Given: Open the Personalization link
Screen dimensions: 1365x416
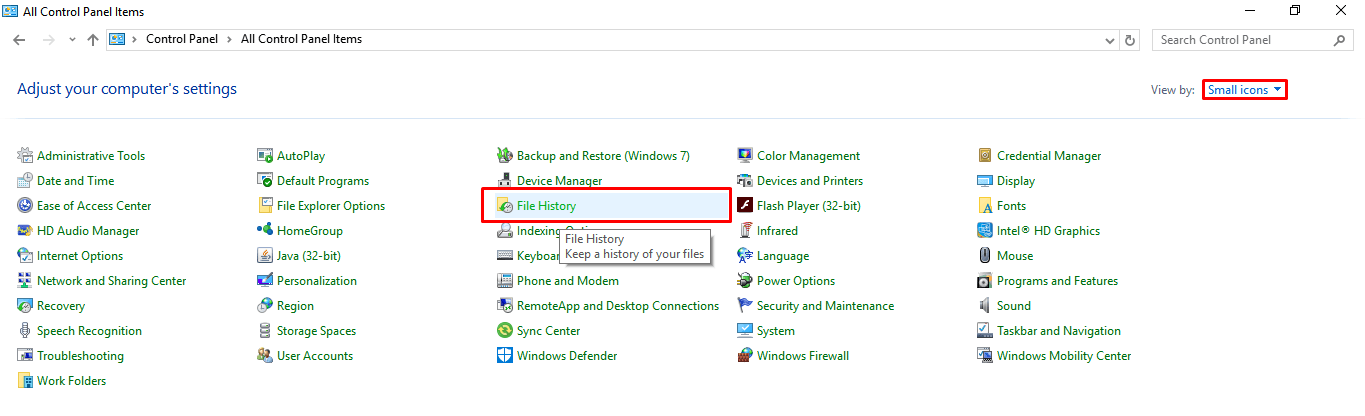Looking at the screenshot, I should [x=317, y=281].
